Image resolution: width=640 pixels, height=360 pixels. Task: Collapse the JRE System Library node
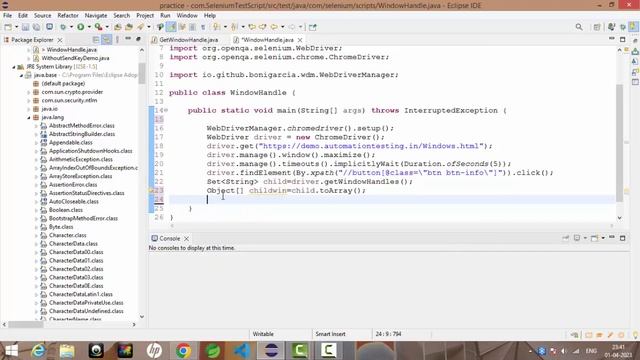[x=13, y=67]
